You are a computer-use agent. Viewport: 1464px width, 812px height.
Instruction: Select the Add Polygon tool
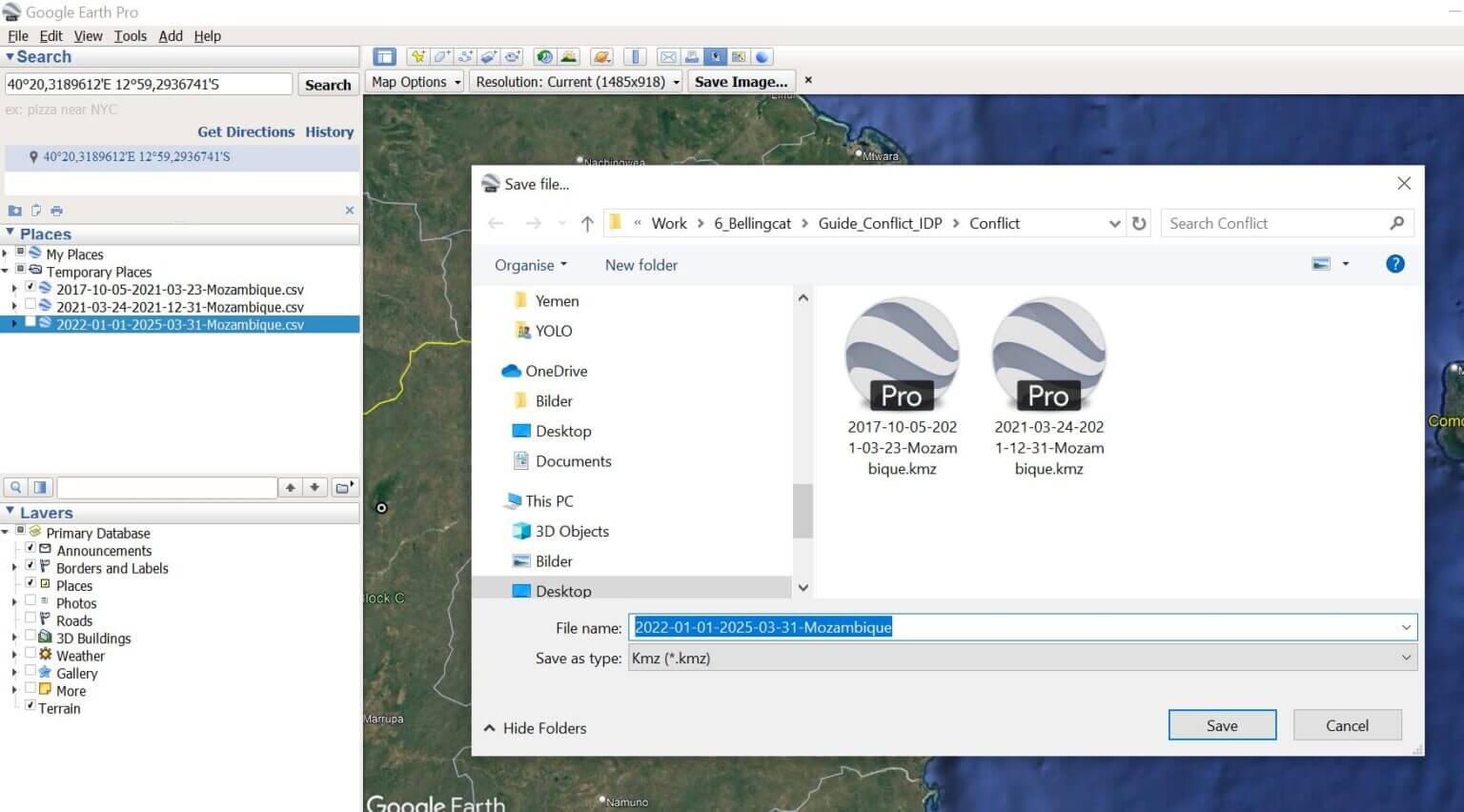pos(441,57)
